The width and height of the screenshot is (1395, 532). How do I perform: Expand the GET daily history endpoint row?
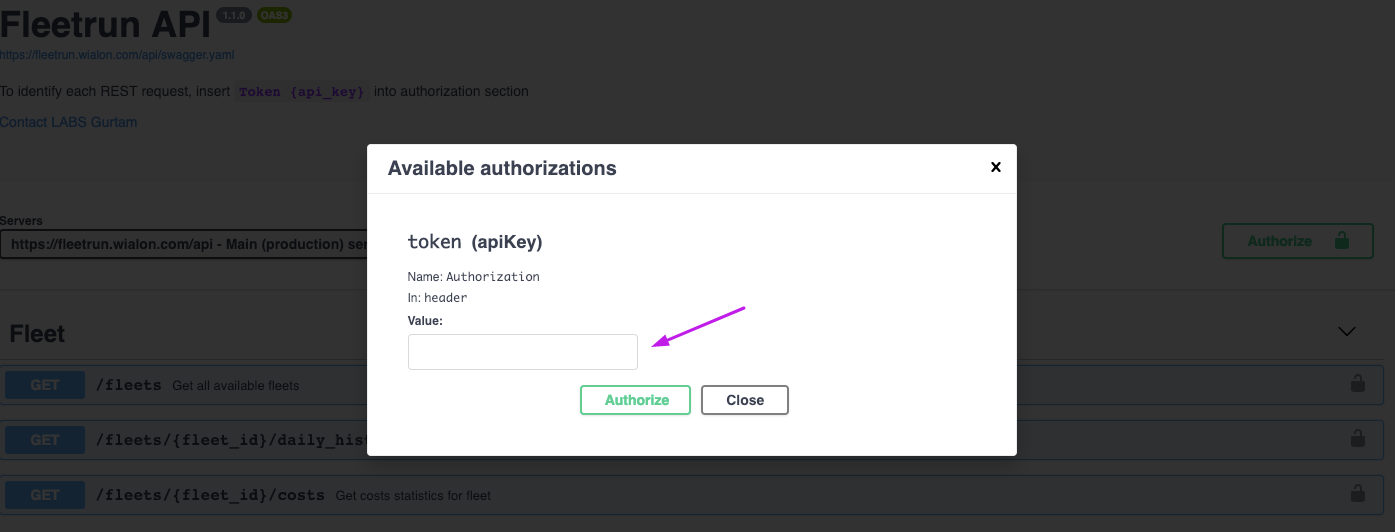[45, 440]
